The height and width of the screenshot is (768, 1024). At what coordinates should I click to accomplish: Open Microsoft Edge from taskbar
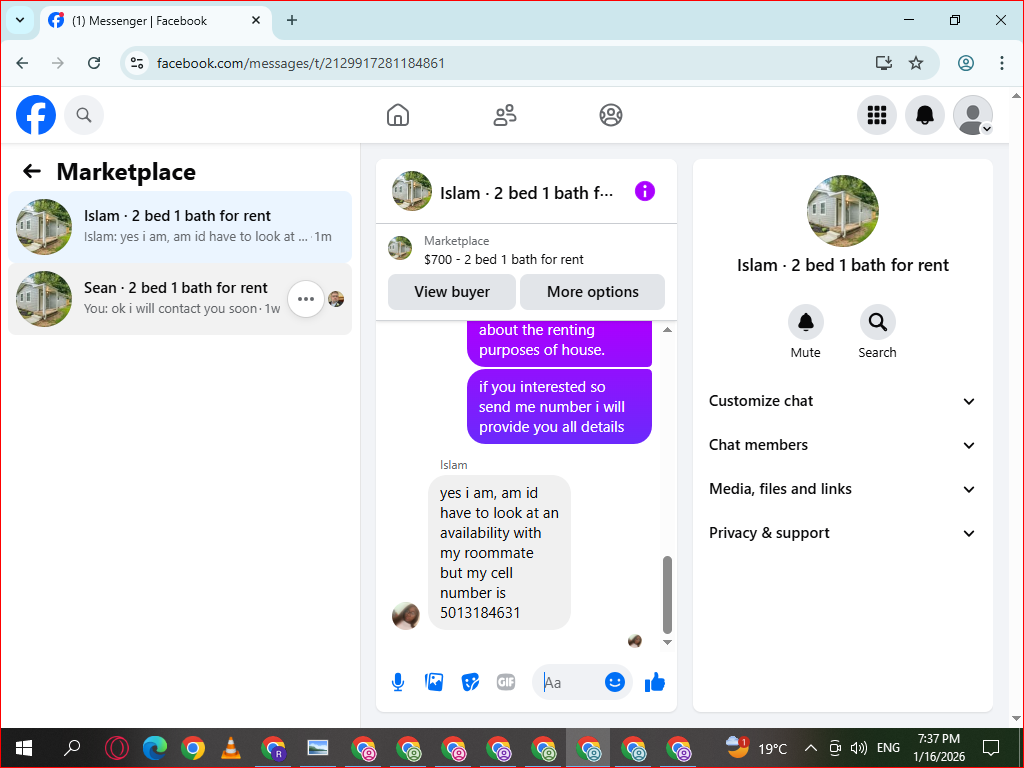(155, 748)
